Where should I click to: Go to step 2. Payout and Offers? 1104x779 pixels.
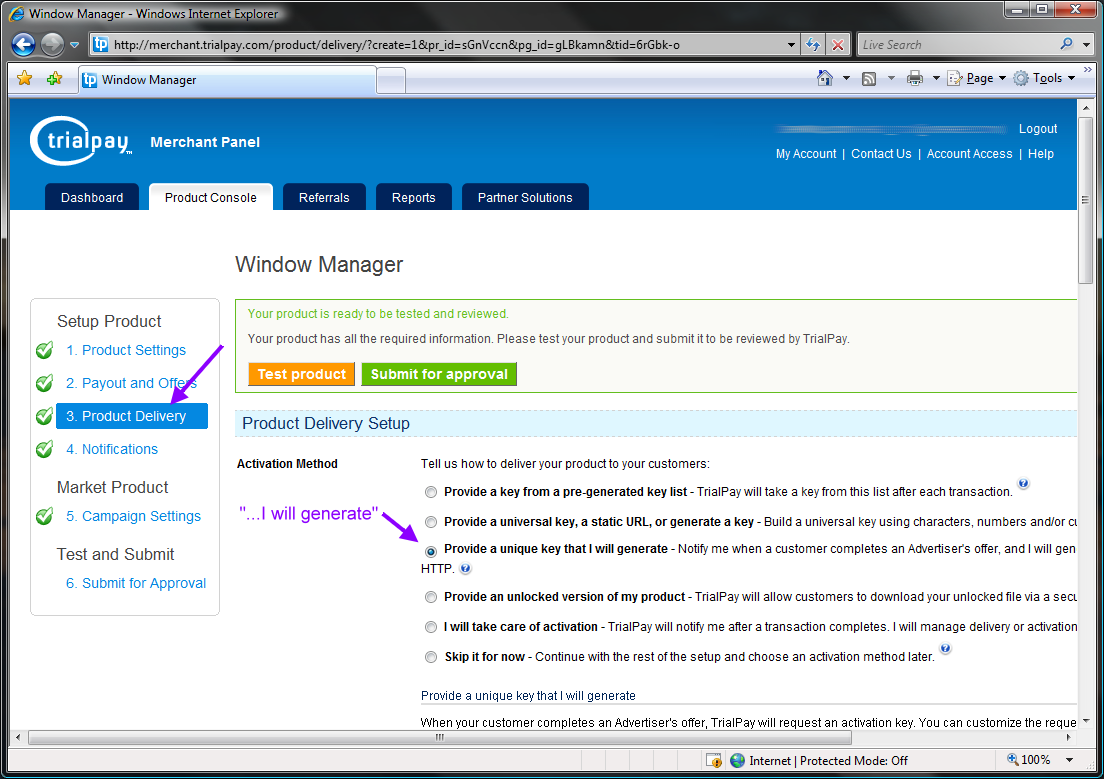131,383
